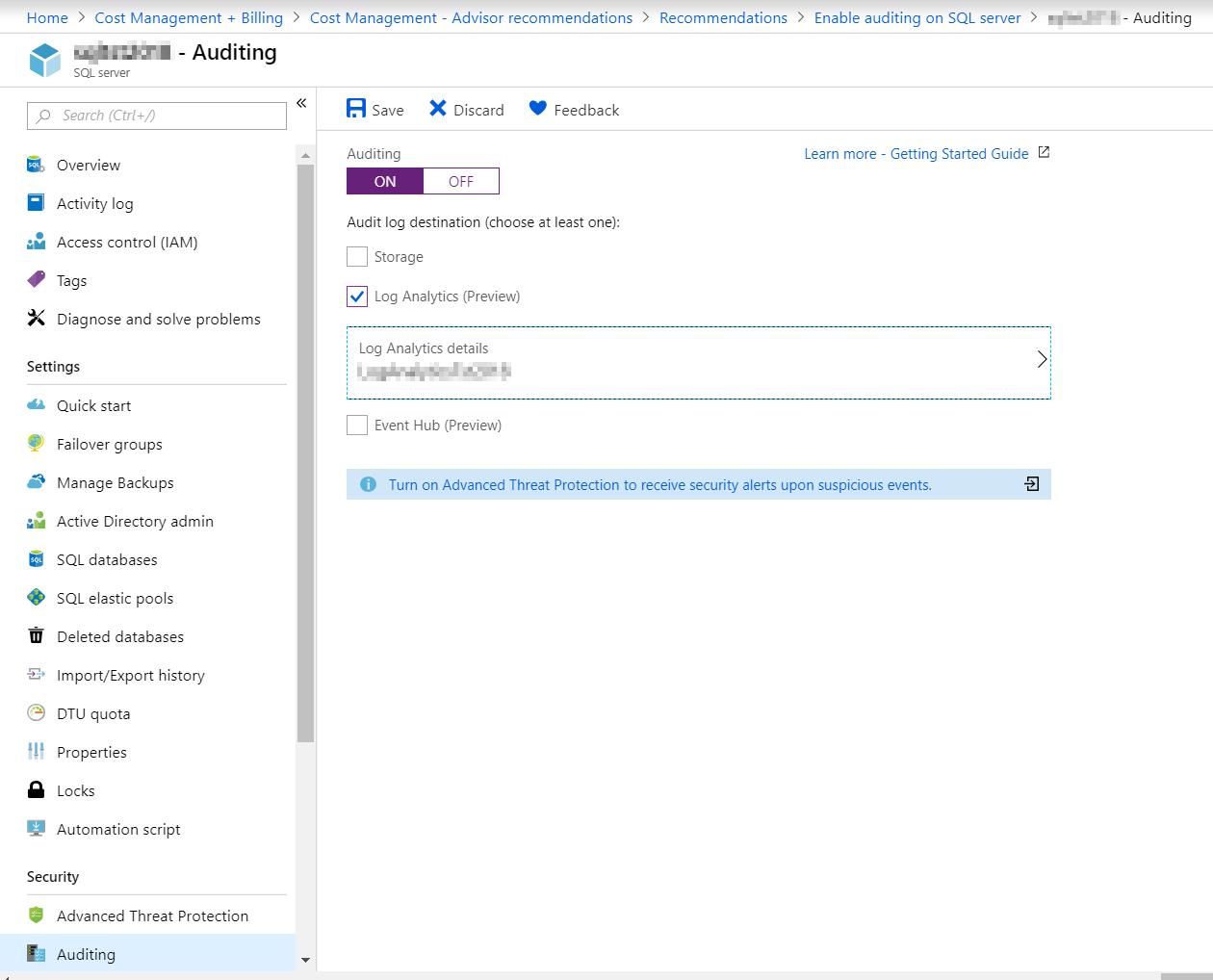Viewport: 1213px width, 980px height.
Task: Click Enable auditing on SQL server breadcrumb
Action: point(917,17)
